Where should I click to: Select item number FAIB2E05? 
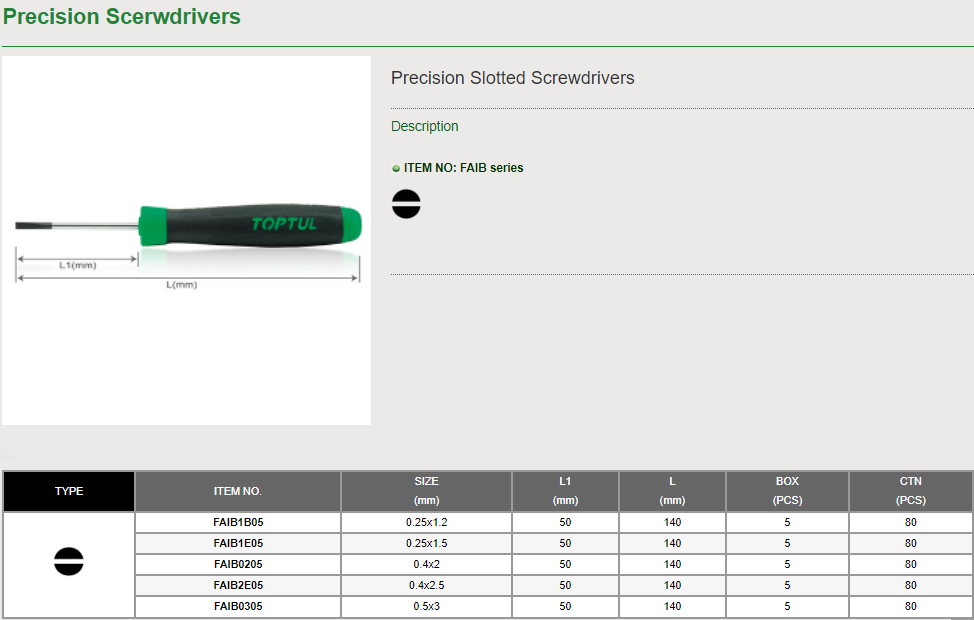pos(238,586)
